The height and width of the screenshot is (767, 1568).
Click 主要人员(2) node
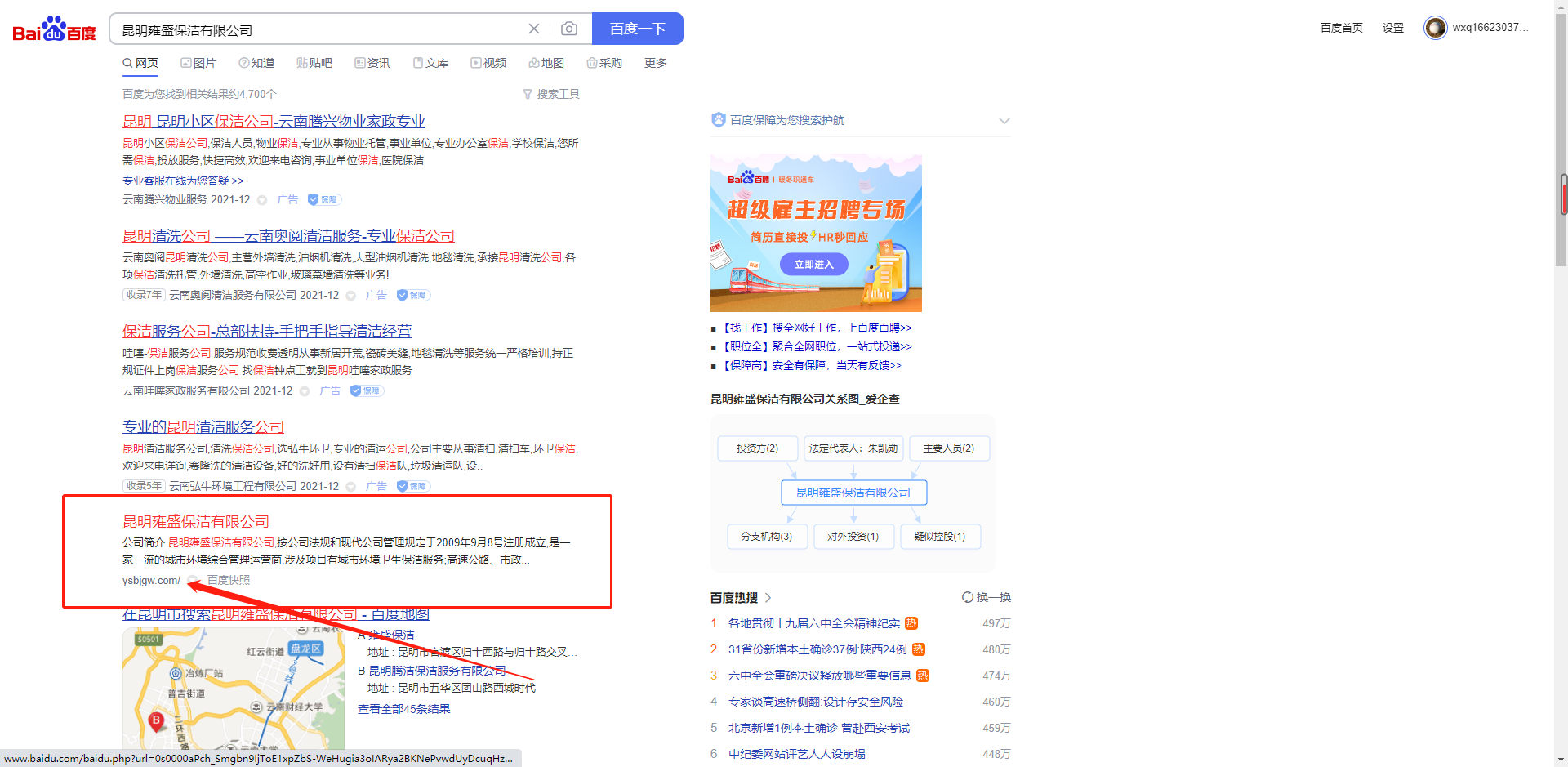[949, 448]
